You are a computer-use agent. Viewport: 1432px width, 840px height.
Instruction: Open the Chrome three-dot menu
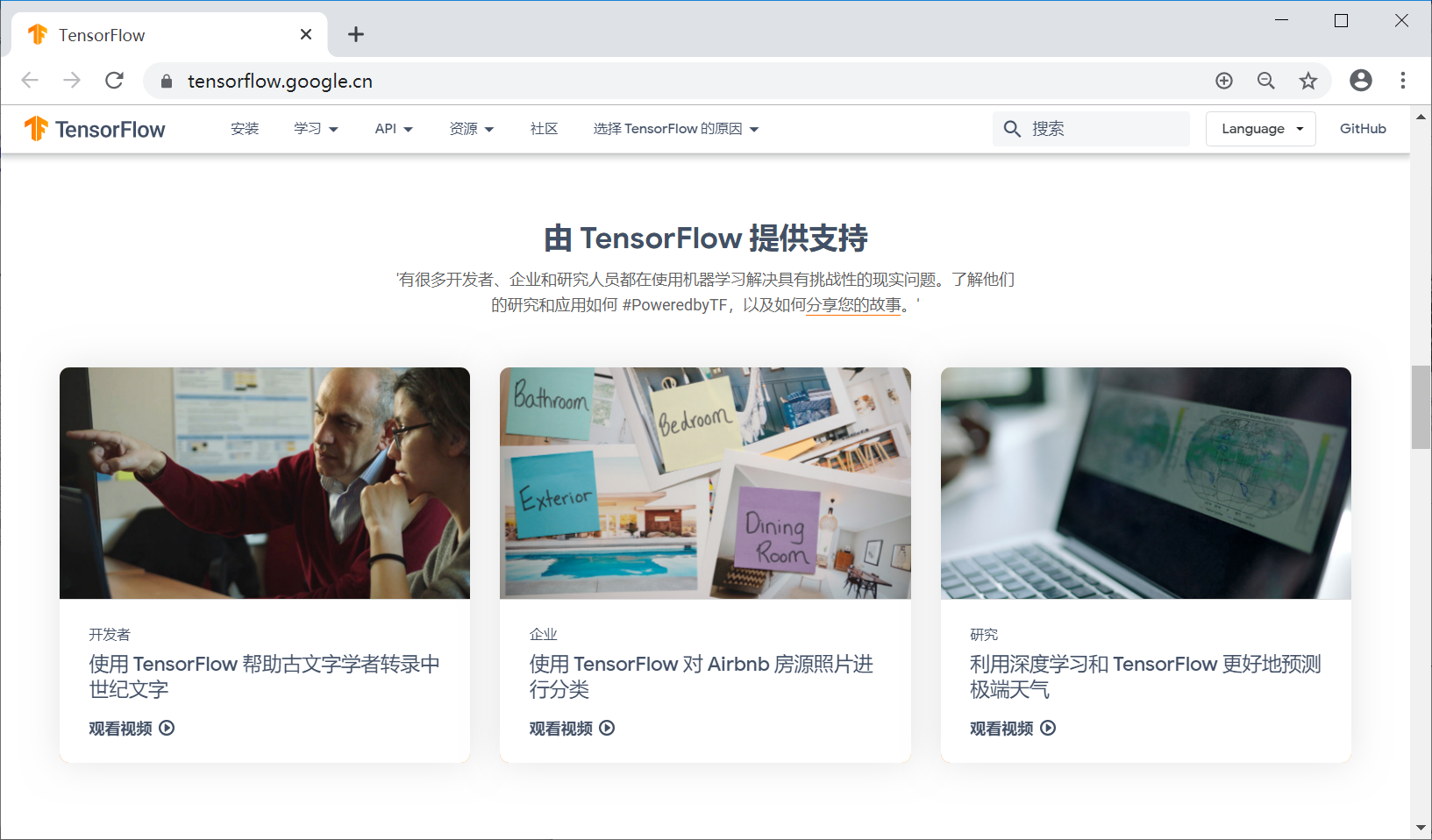[1402, 81]
